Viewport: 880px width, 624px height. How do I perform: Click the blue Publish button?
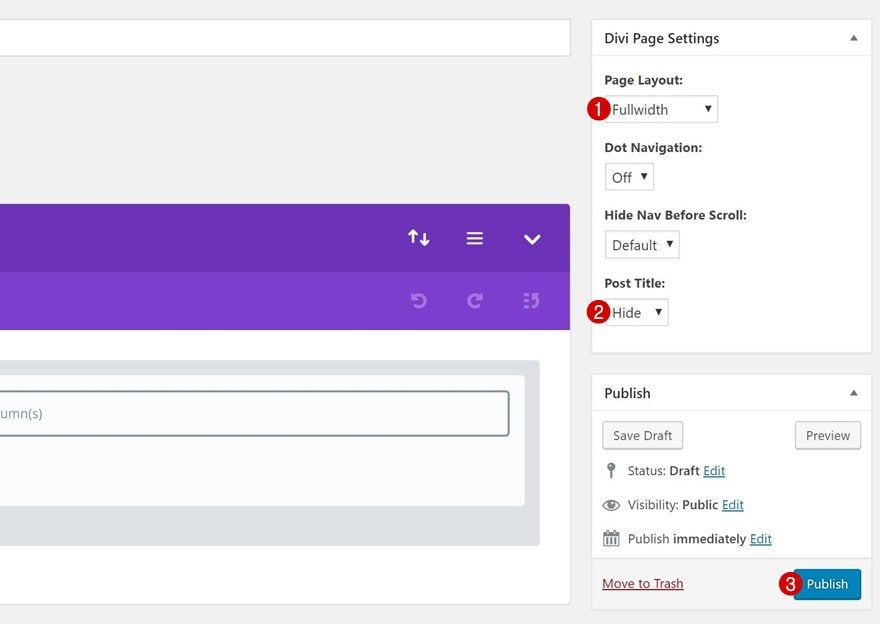tap(827, 584)
